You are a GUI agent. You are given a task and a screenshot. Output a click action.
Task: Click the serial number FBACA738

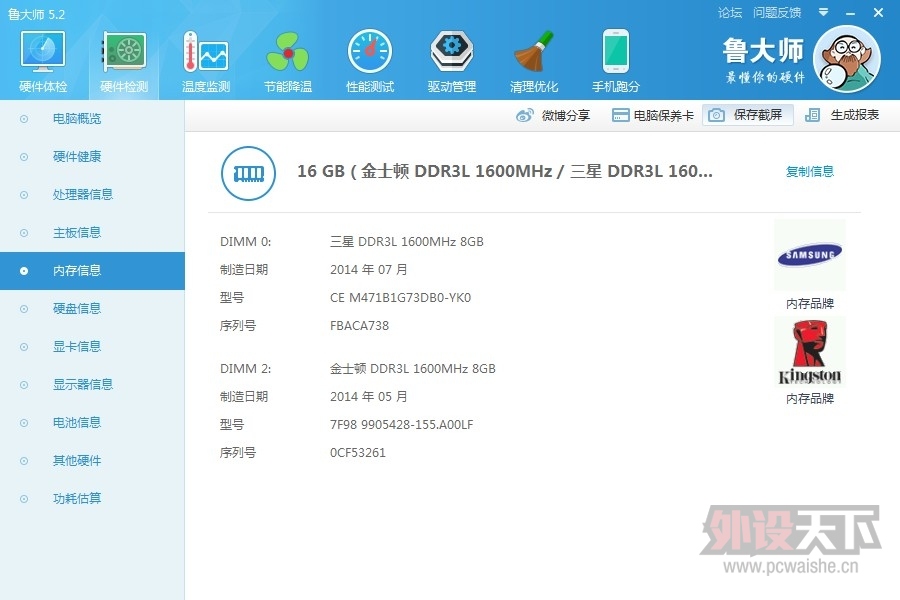pyautogui.click(x=359, y=326)
